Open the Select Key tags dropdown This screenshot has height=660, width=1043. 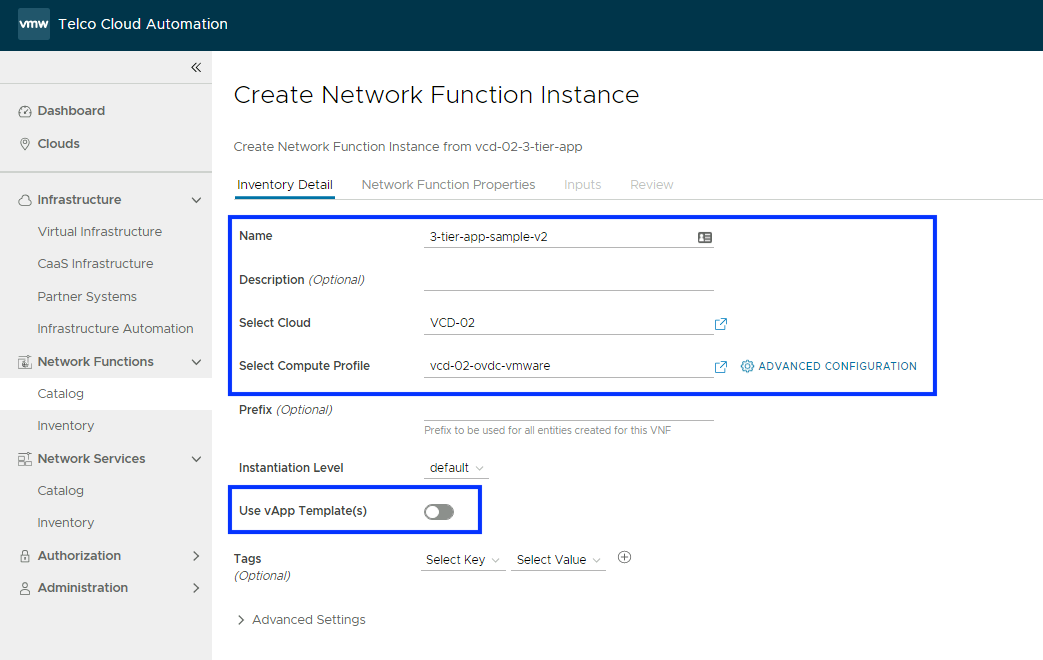pyautogui.click(x=463, y=560)
